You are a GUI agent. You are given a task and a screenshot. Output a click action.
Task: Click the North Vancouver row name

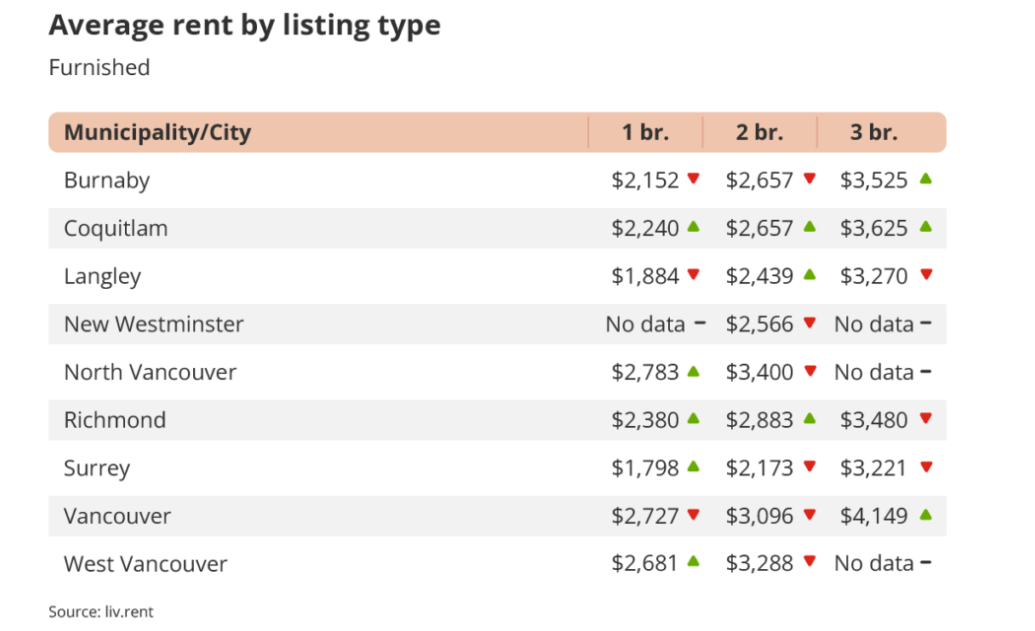tap(150, 372)
